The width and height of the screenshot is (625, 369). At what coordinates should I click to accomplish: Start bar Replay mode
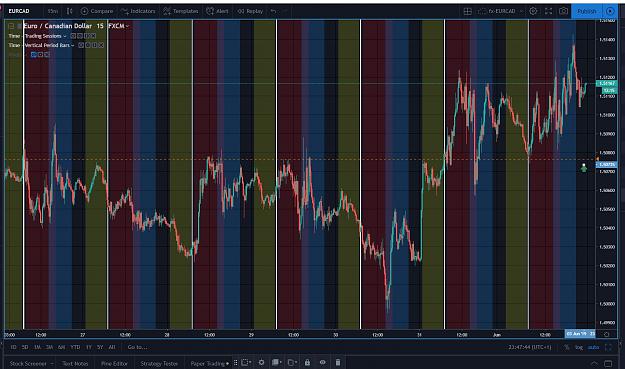(250, 11)
